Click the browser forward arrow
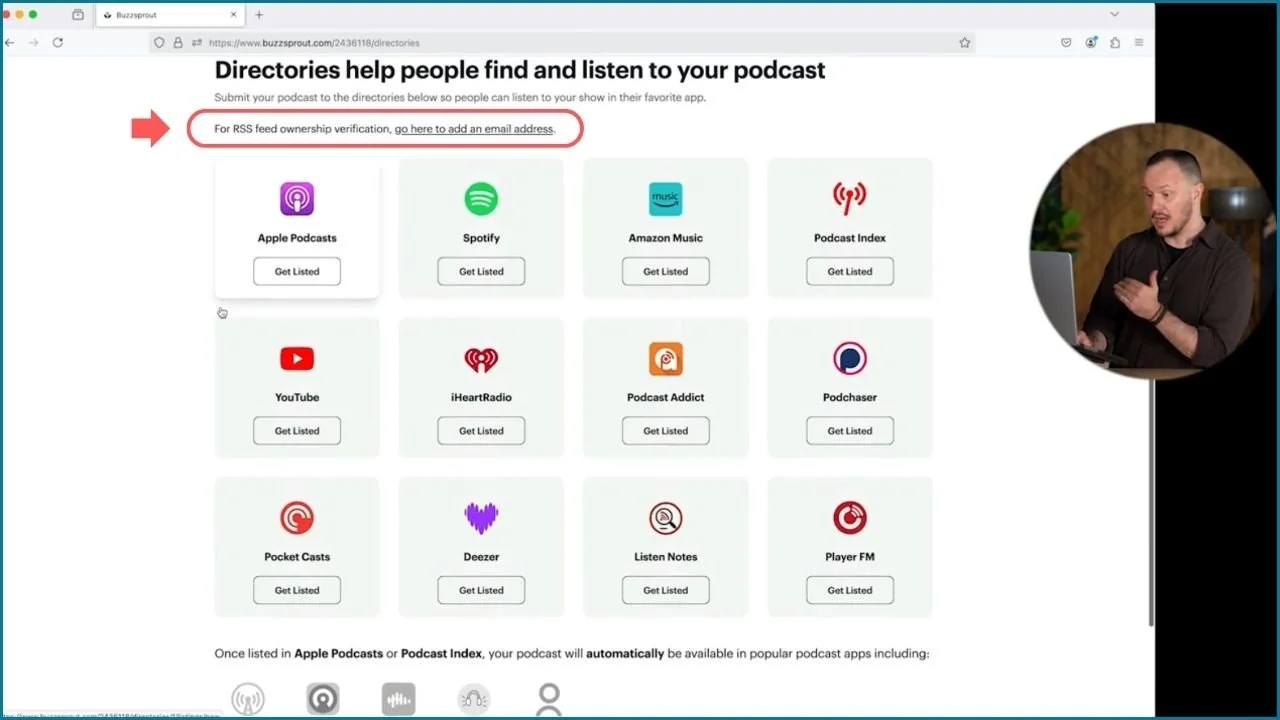The width and height of the screenshot is (1280, 720). pyautogui.click(x=34, y=43)
